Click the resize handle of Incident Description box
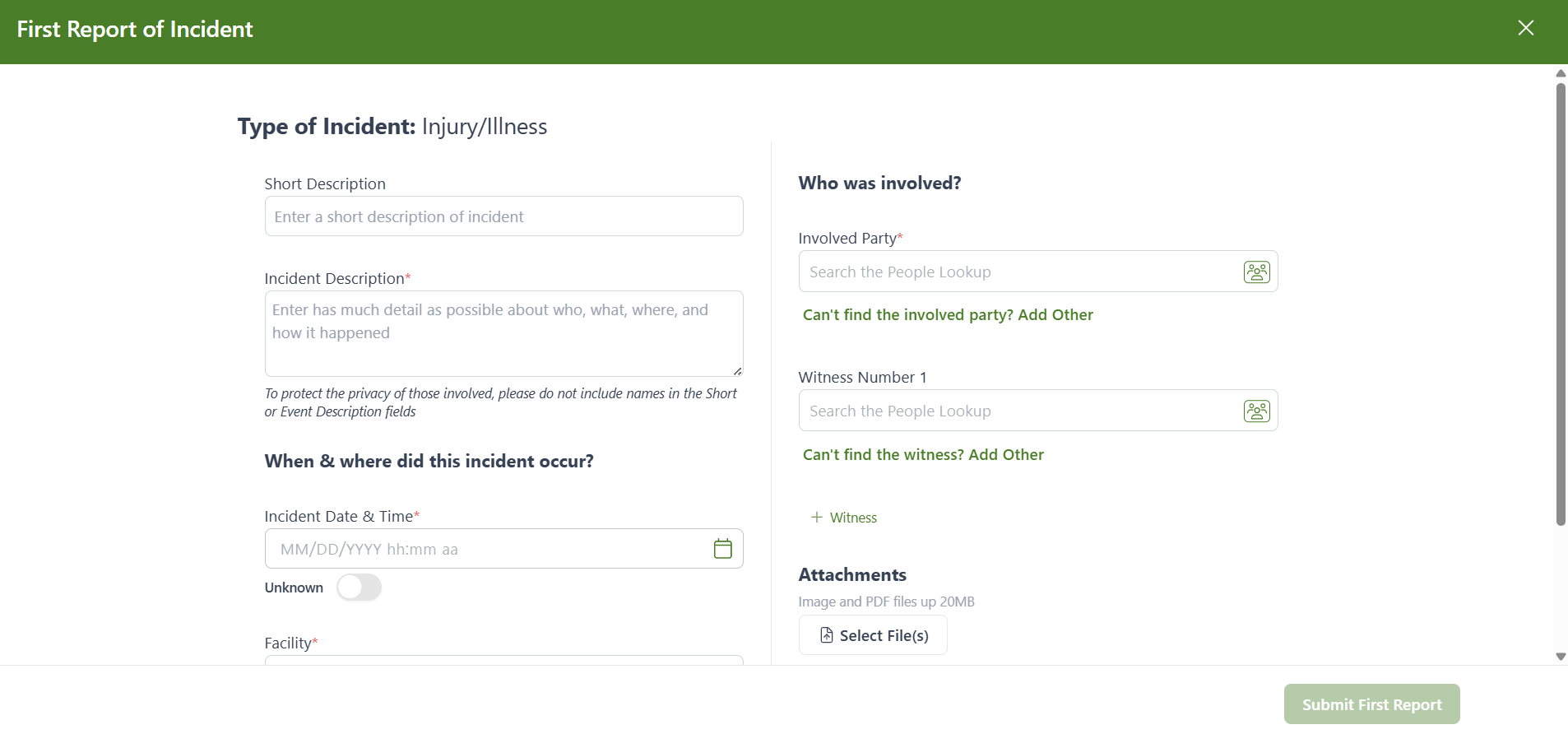Image resolution: width=1568 pixels, height=734 pixels. point(737,371)
